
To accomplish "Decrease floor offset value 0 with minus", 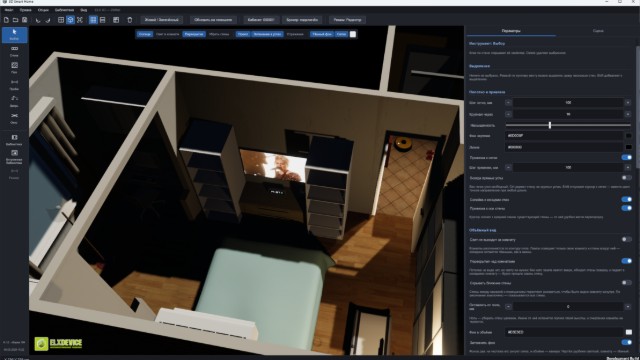I will 508,307.
